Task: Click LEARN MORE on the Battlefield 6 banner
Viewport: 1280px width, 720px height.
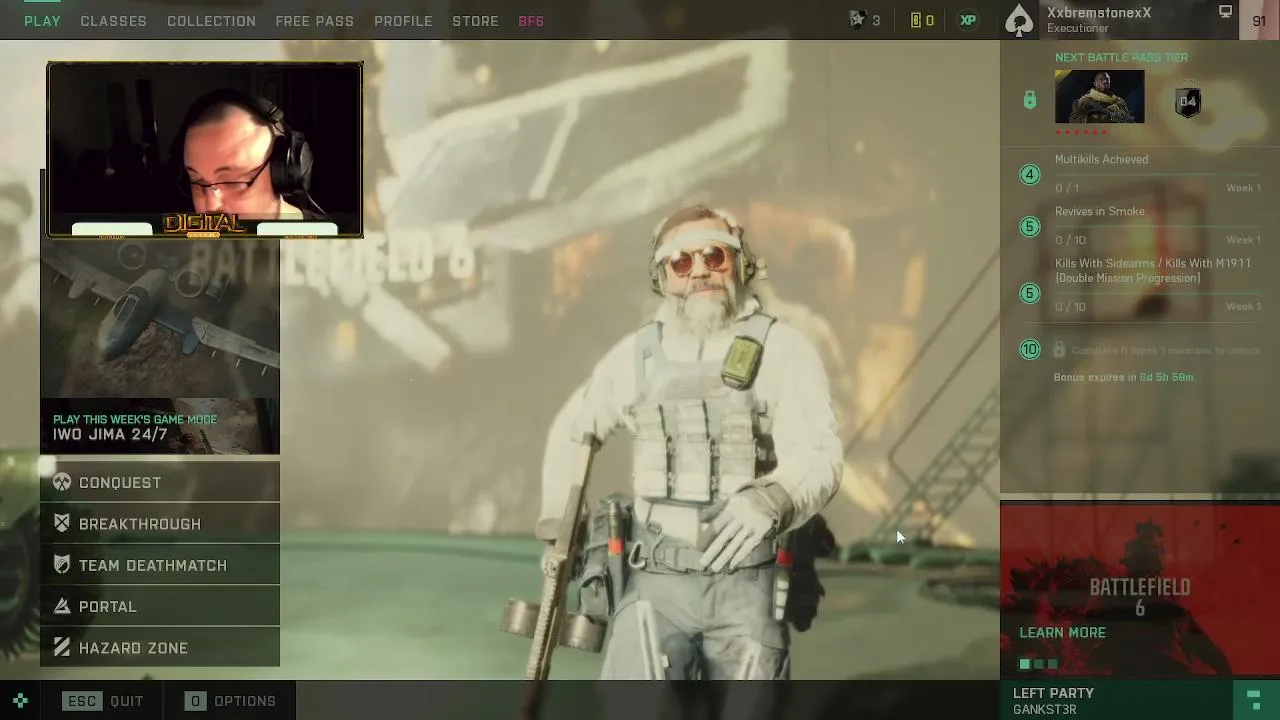Action: click(1062, 633)
